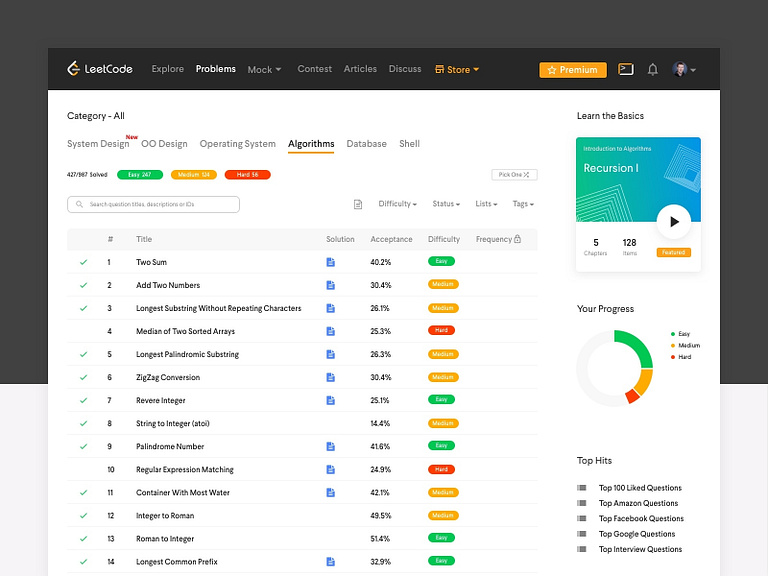Open the notifications bell
Image resolution: width=768 pixels, height=576 pixels.
coord(652,70)
